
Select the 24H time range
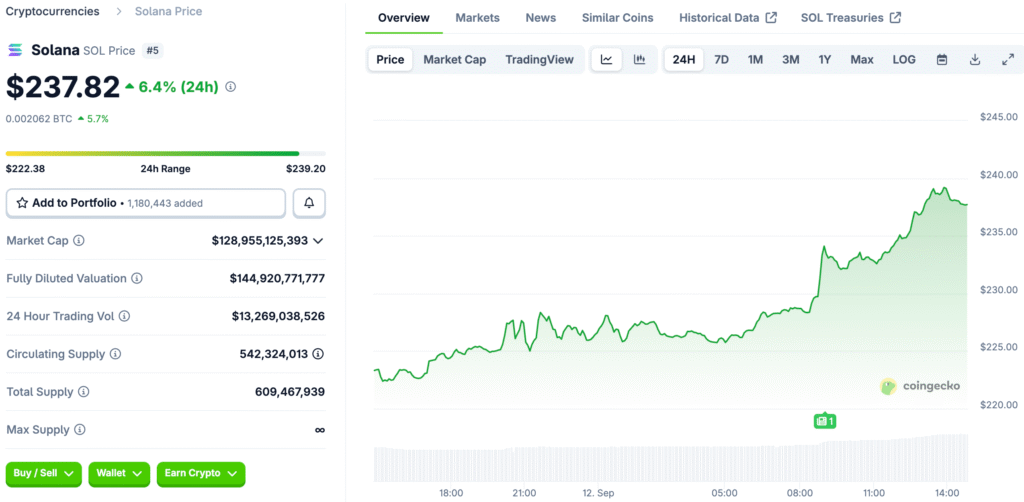coord(684,60)
